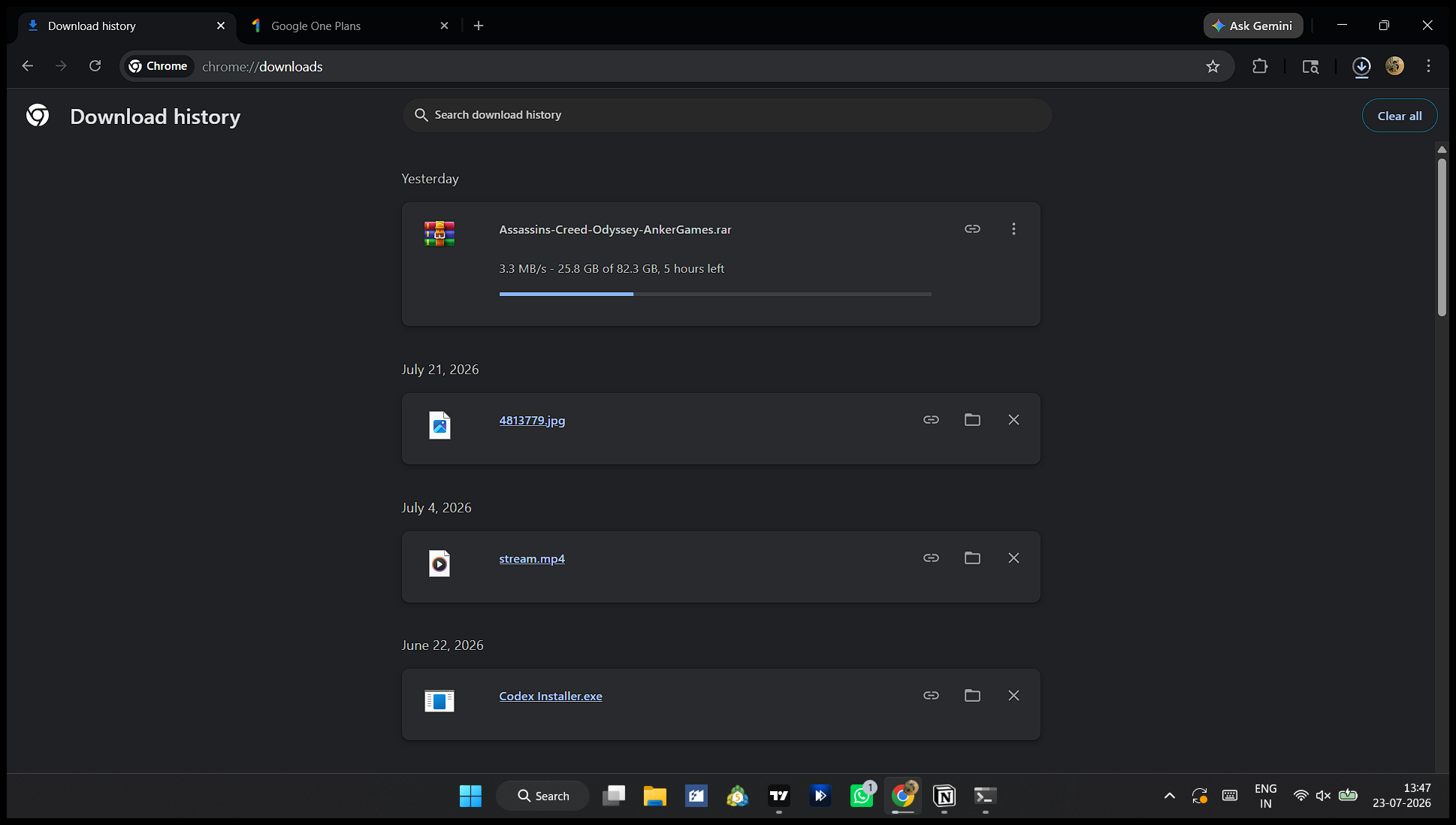Click the Ask Gemini button
The image size is (1456, 825).
pyautogui.click(x=1253, y=26)
